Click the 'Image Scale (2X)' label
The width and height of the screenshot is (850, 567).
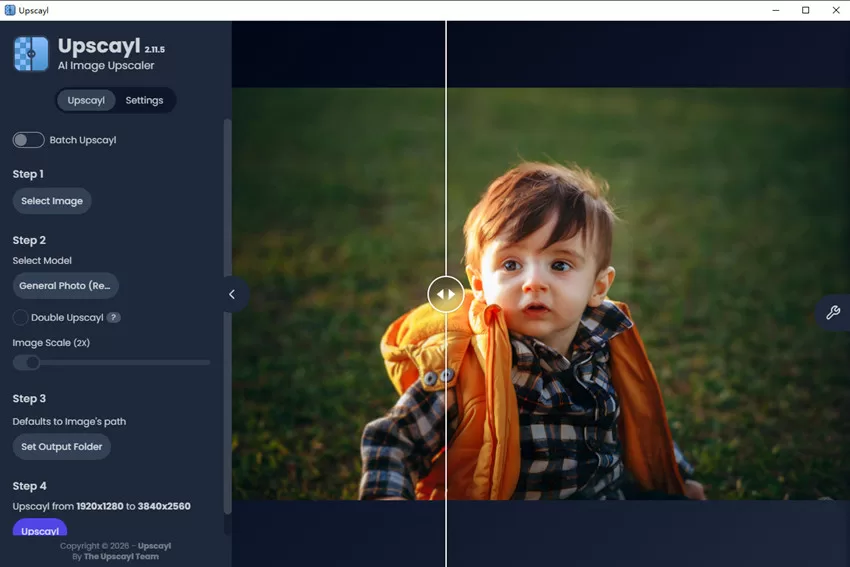tap(51, 343)
